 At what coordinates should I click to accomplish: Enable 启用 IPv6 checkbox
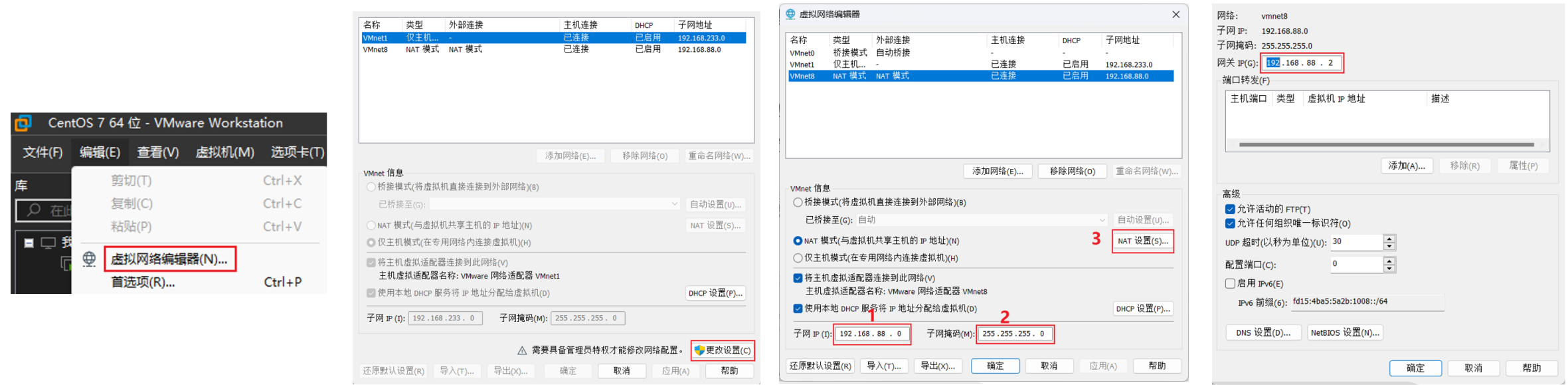tap(1230, 283)
